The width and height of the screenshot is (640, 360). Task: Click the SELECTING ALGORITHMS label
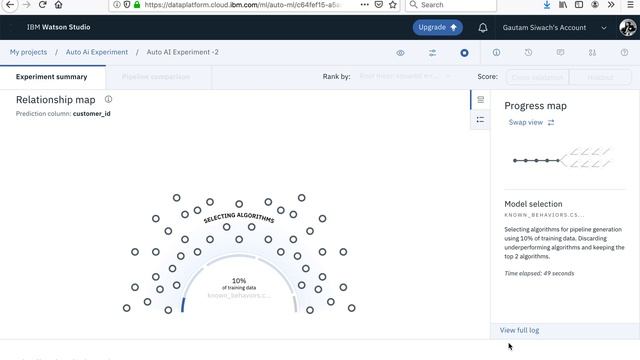click(x=239, y=217)
